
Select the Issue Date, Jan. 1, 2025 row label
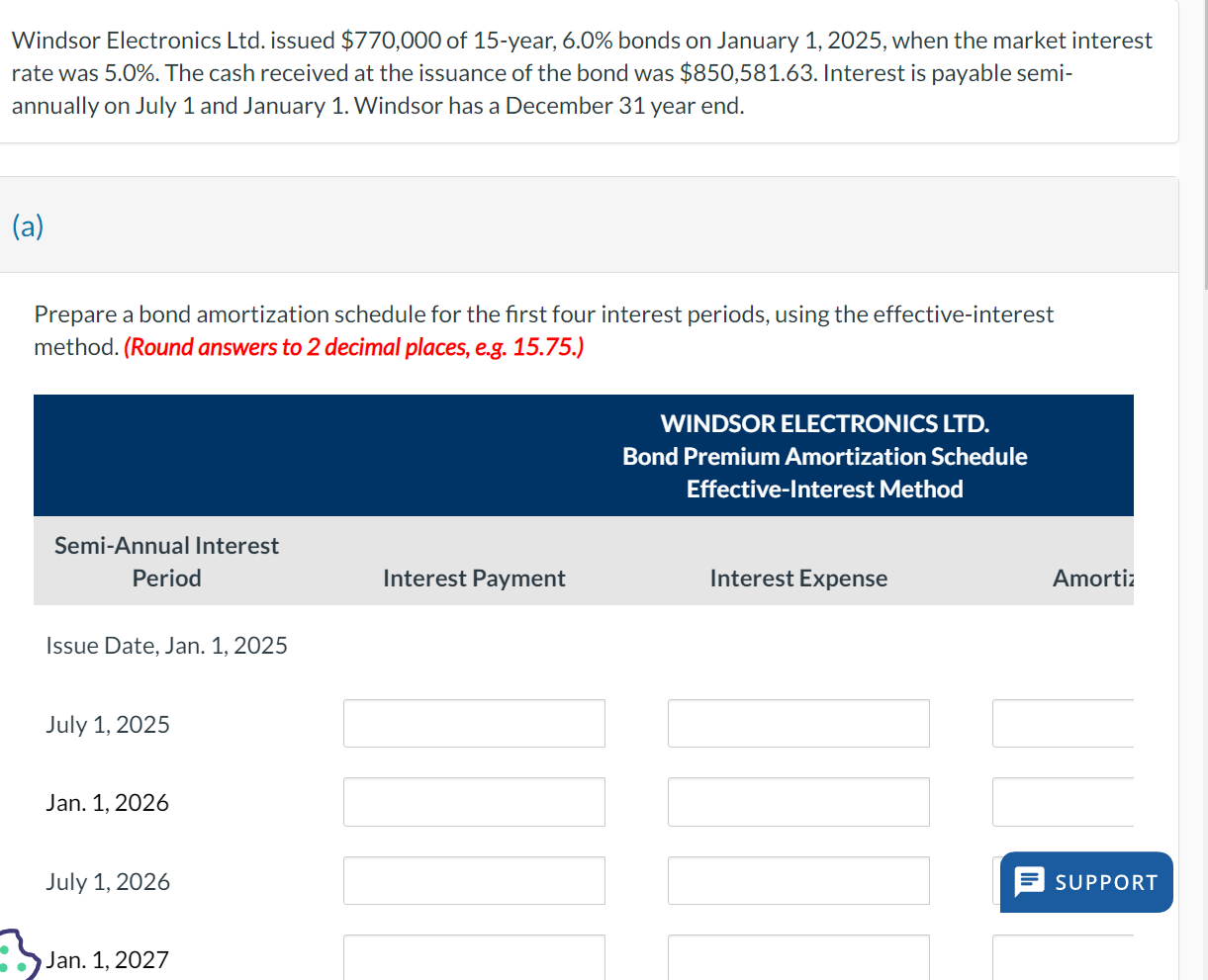166,645
